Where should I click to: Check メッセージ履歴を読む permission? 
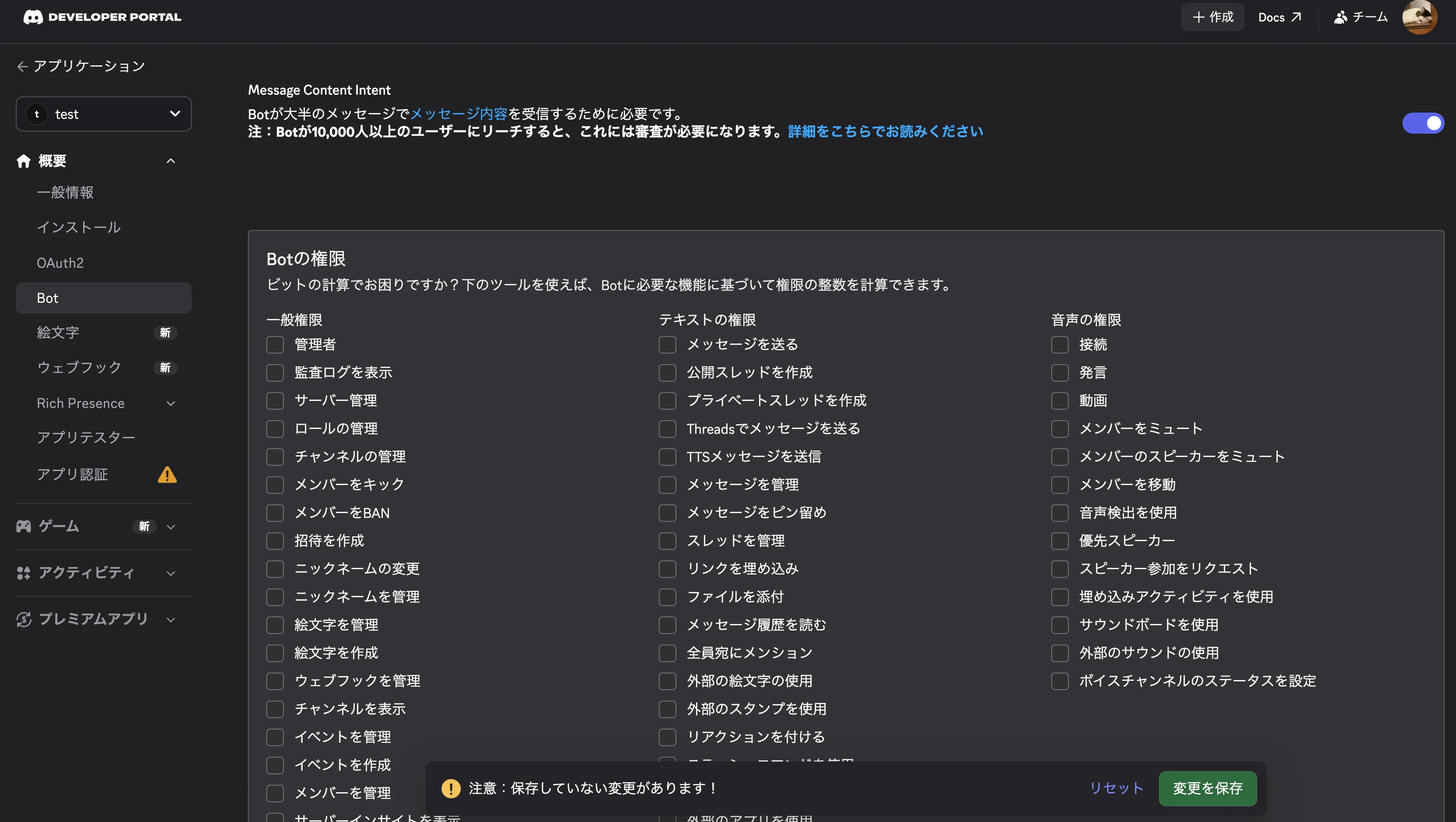pyautogui.click(x=668, y=625)
